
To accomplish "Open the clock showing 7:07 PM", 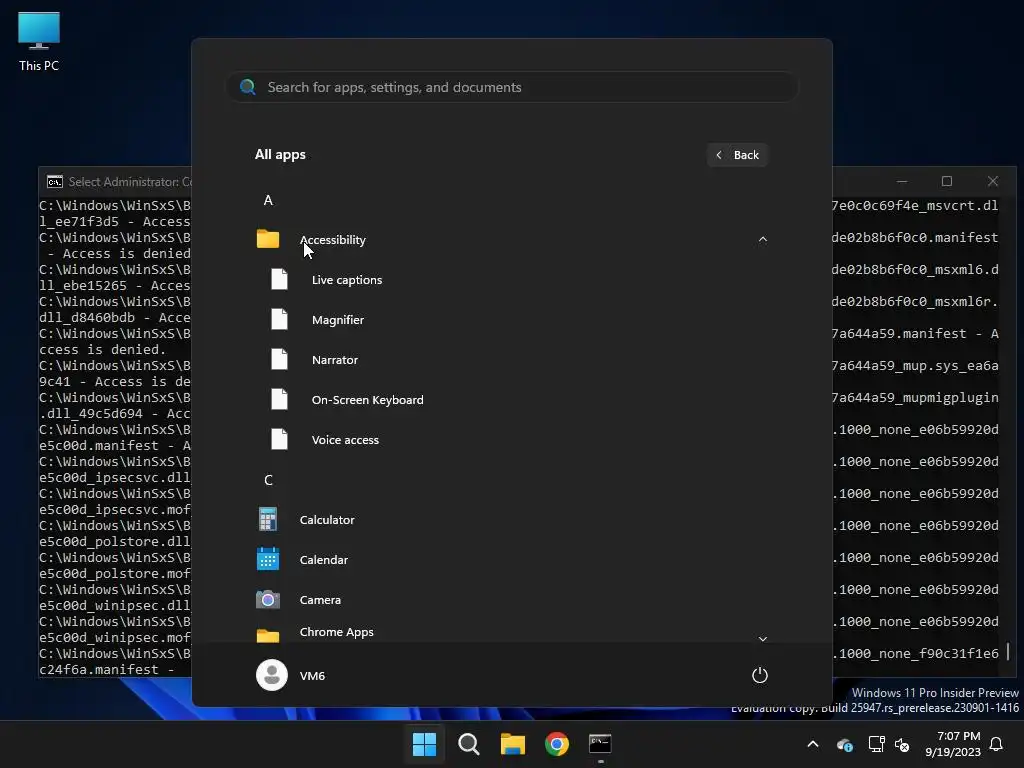I will click(x=953, y=744).
